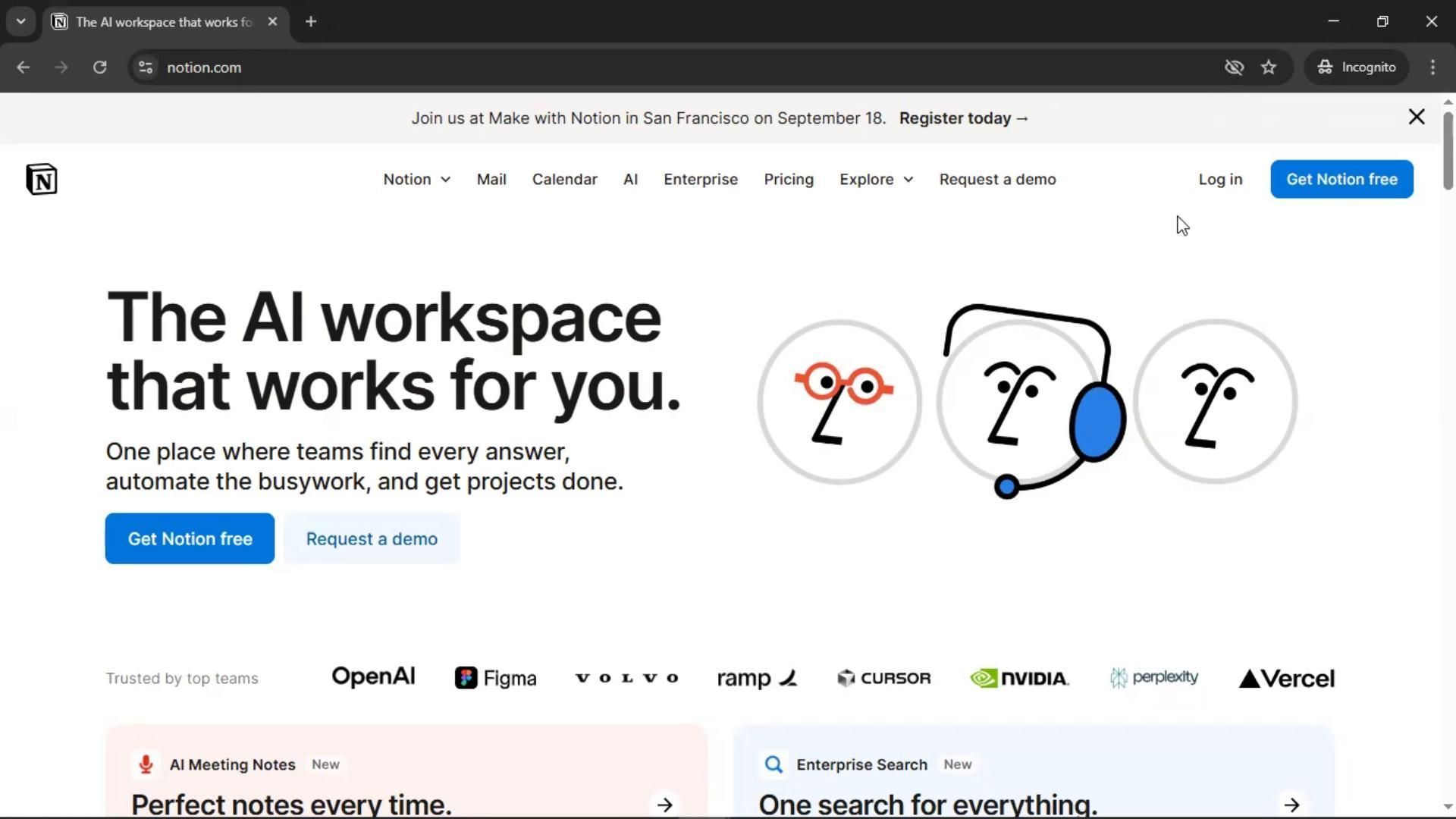Viewport: 1456px width, 819px height.
Task: Open the tab search dropdown arrow
Action: click(x=20, y=22)
